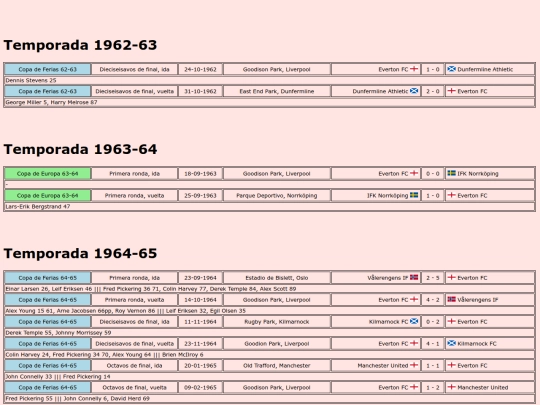Click scorer line George Miller 5, Harry Melrose 87
Viewport: 540px width, 405px height.
click(x=51, y=102)
